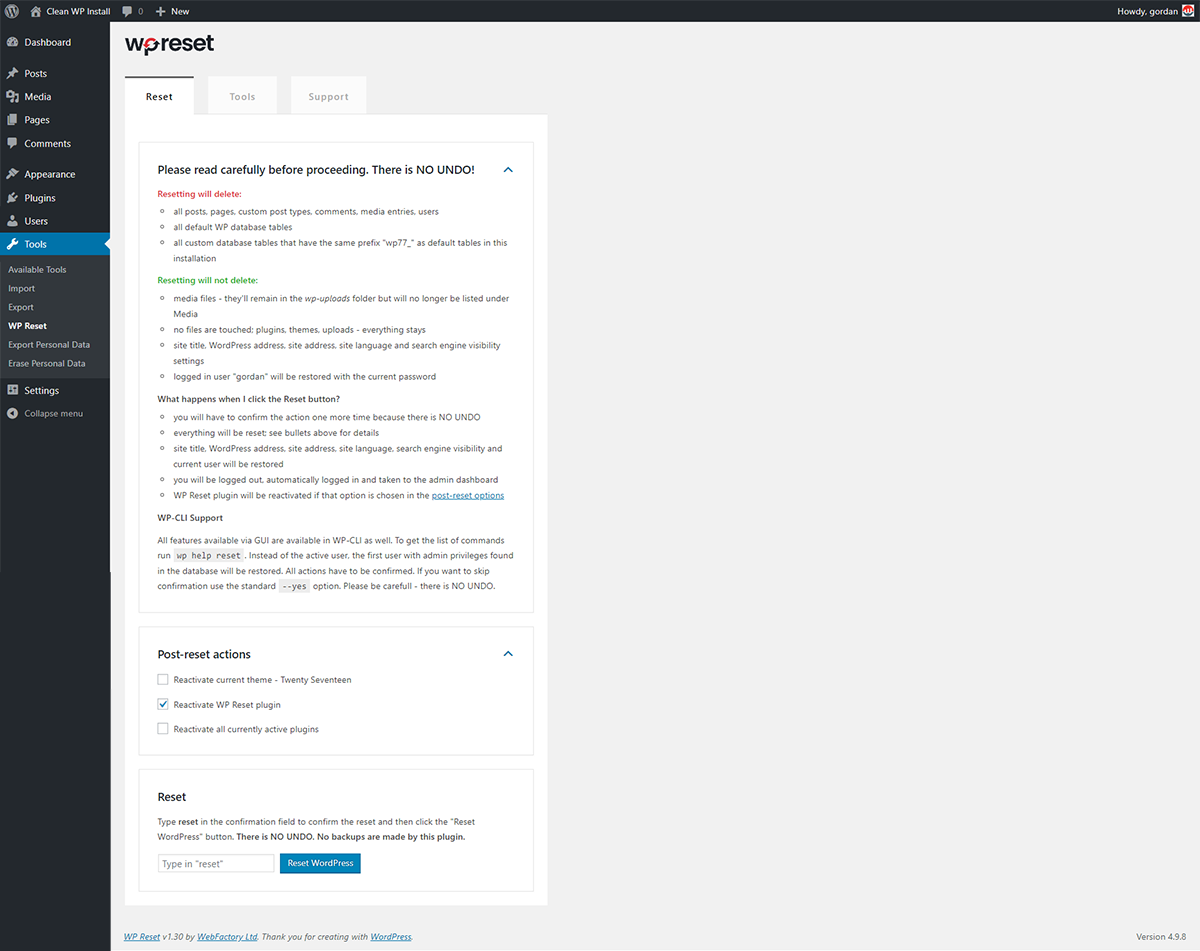This screenshot has height=951, width=1200.
Task: Switch to the Tools tab in WP Reset
Action: [242, 96]
